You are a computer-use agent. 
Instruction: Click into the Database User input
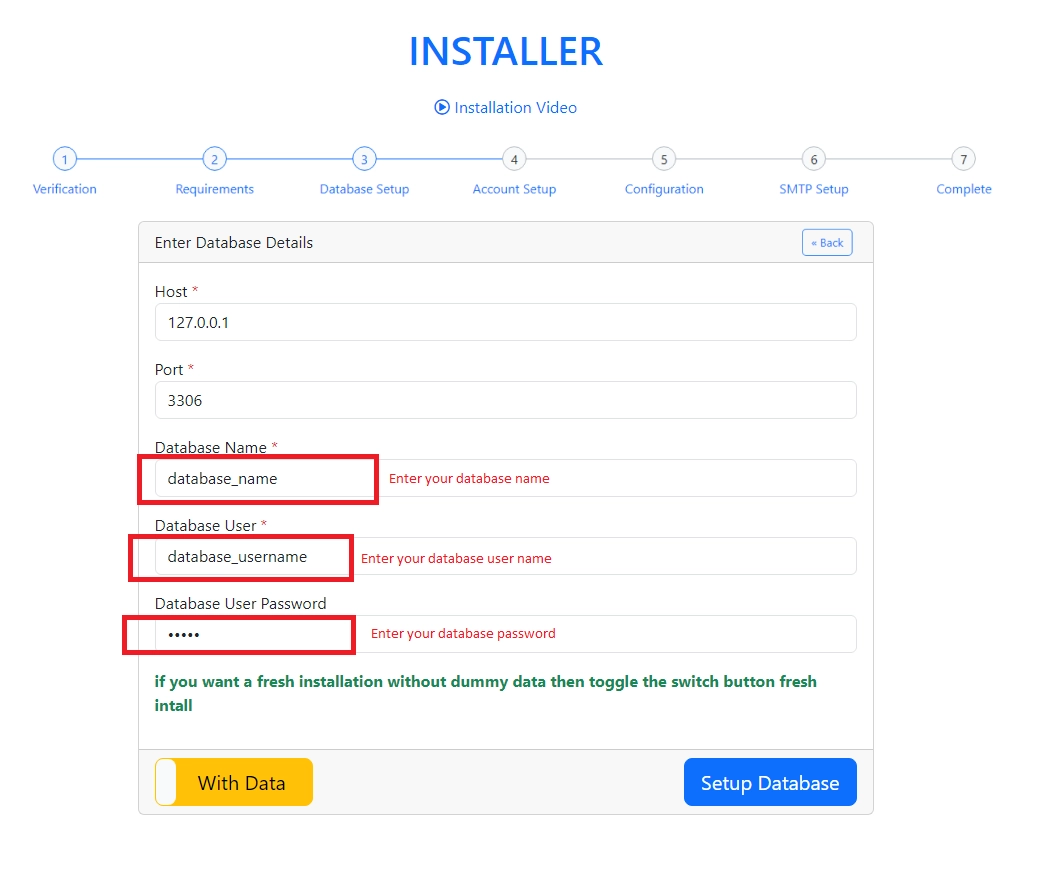[505, 556]
